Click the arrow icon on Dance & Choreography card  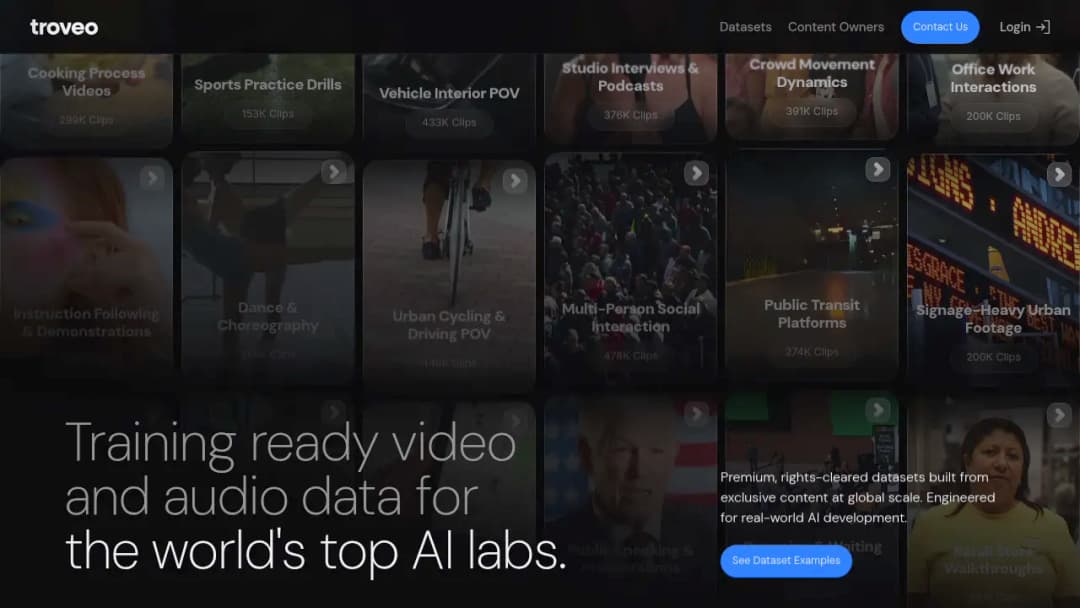(333, 171)
